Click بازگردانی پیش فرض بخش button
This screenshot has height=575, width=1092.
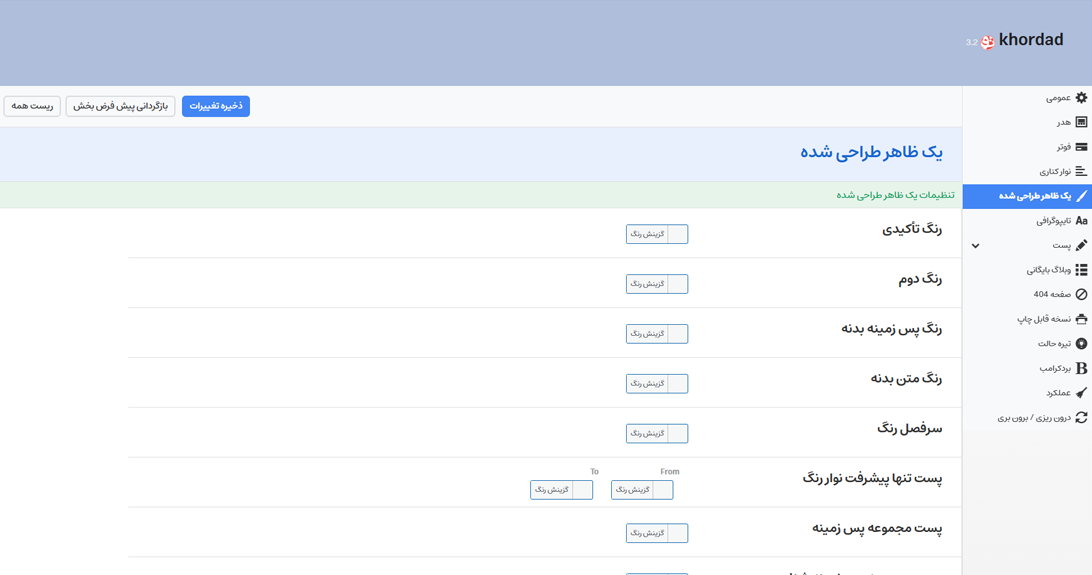(120, 106)
